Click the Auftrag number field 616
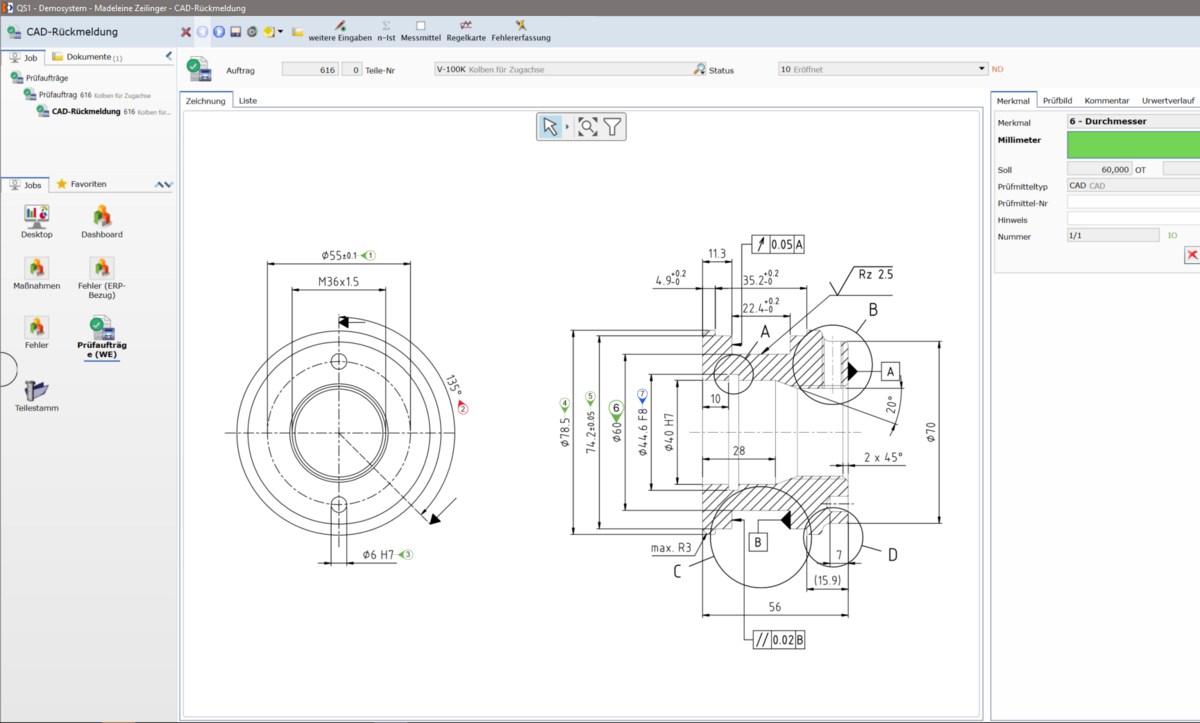This screenshot has height=723, width=1200. (310, 70)
